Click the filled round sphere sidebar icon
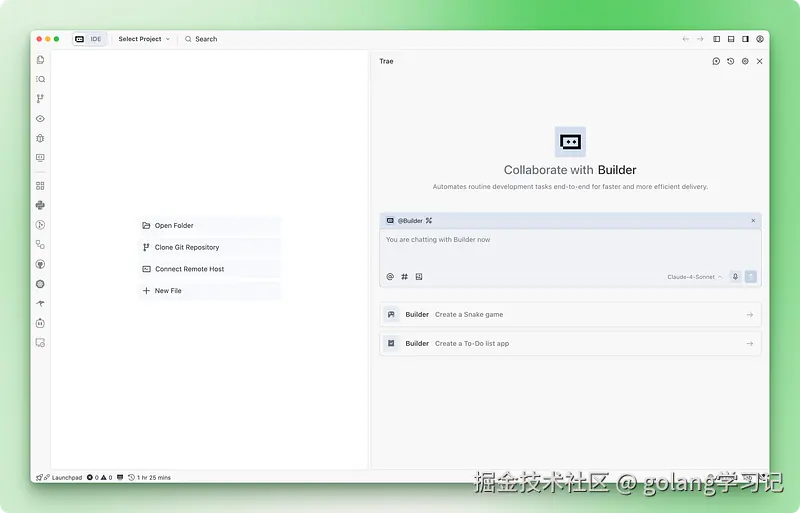Screen dimensions: 800x513 click(40, 284)
